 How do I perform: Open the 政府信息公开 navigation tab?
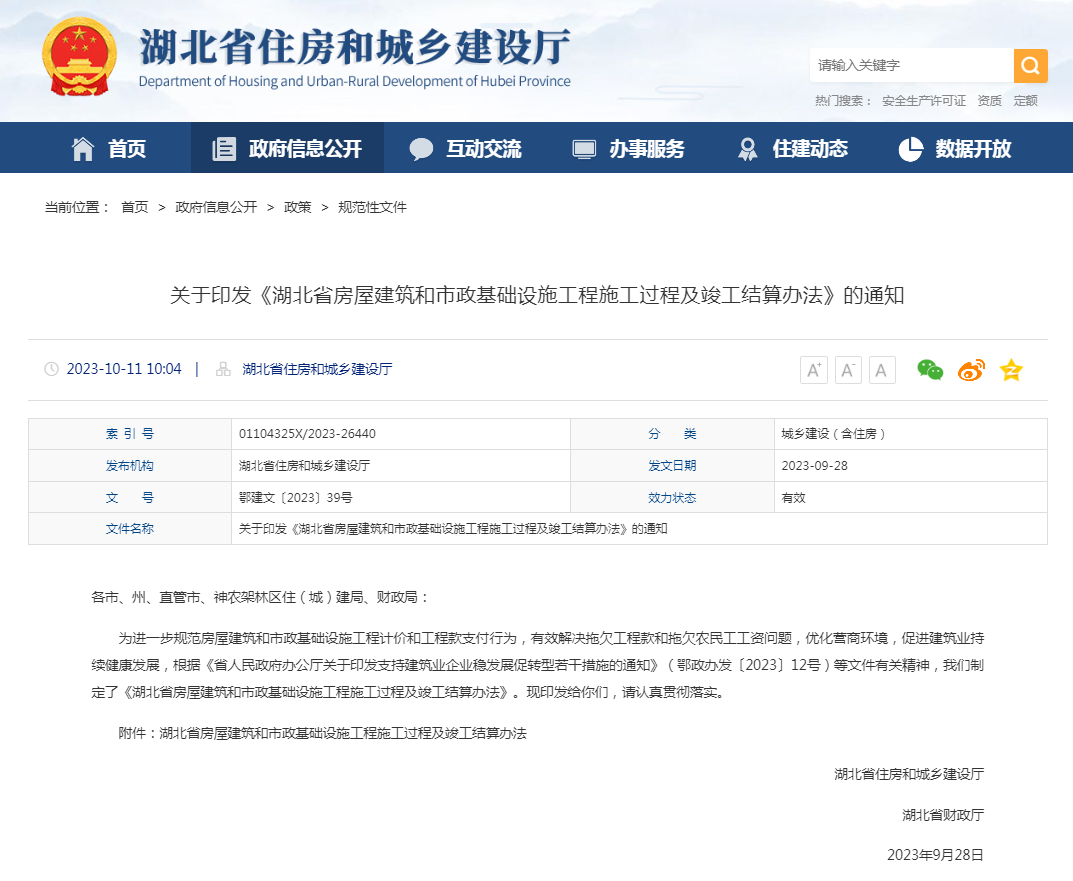point(287,148)
